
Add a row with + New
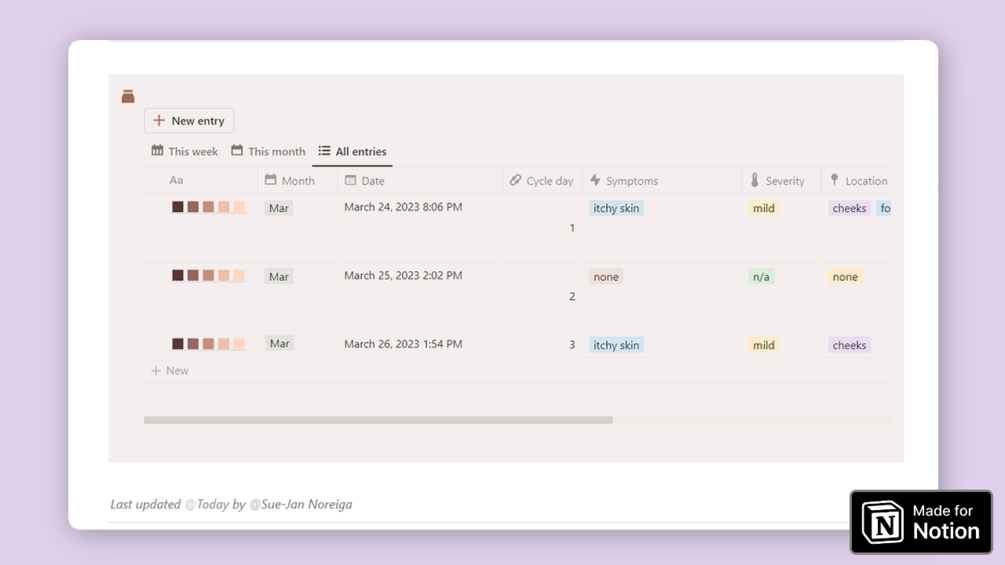(170, 370)
